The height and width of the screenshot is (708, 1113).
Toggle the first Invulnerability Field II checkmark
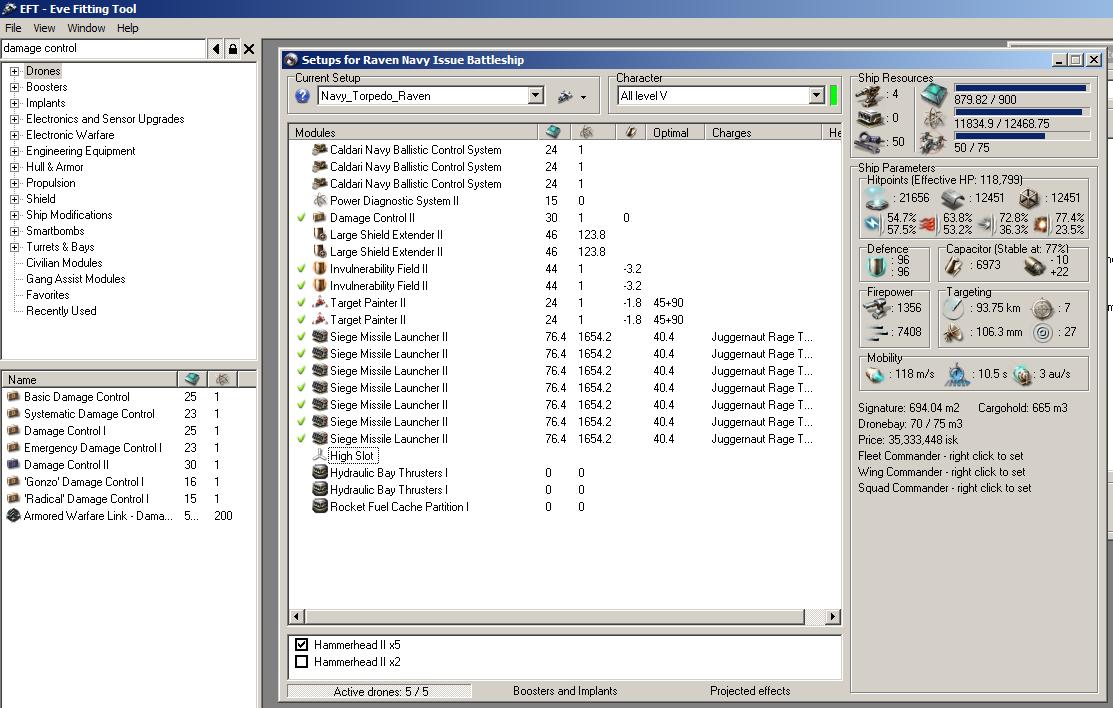pos(301,268)
